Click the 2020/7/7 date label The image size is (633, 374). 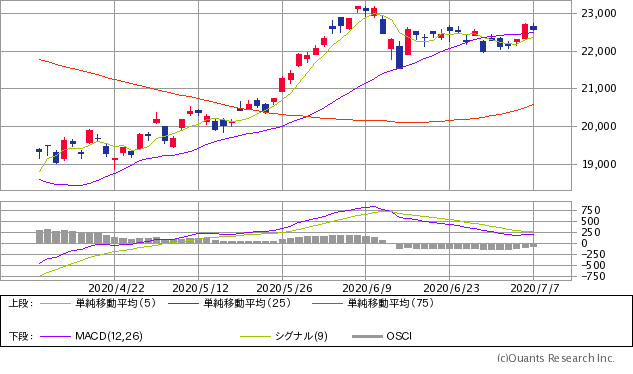pos(534,288)
